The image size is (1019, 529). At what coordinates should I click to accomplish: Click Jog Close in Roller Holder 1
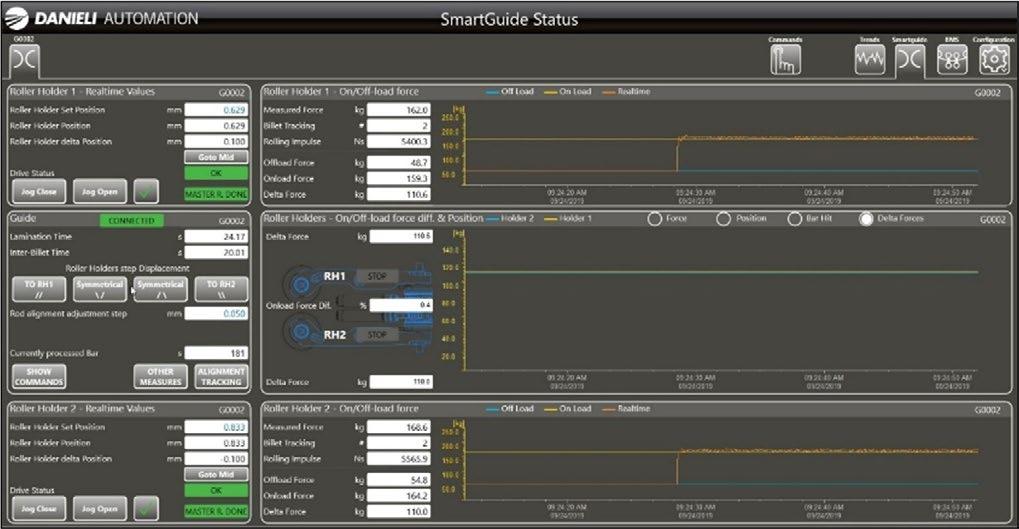coord(39,192)
